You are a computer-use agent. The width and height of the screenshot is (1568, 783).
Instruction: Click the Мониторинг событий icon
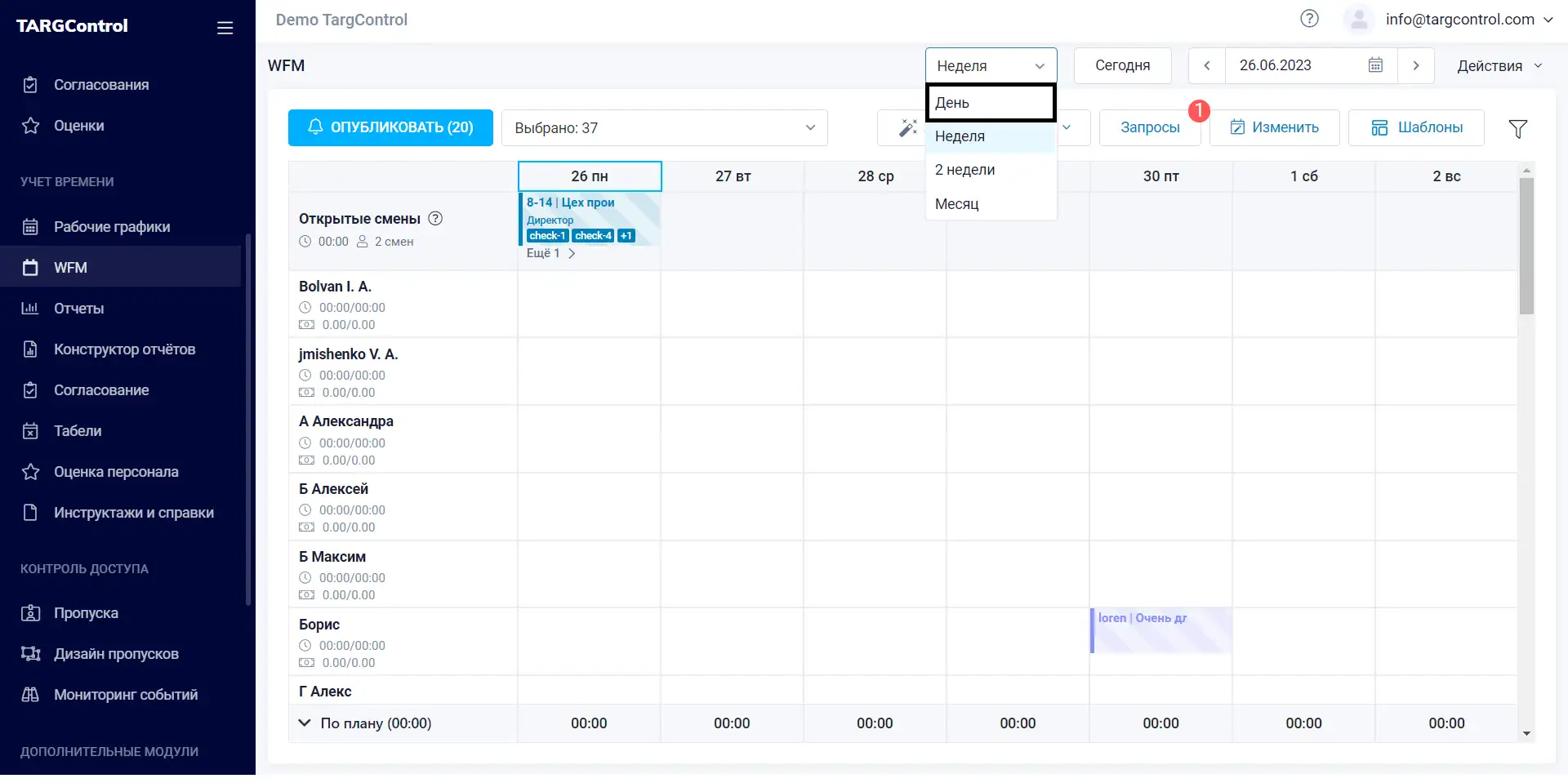(x=30, y=695)
